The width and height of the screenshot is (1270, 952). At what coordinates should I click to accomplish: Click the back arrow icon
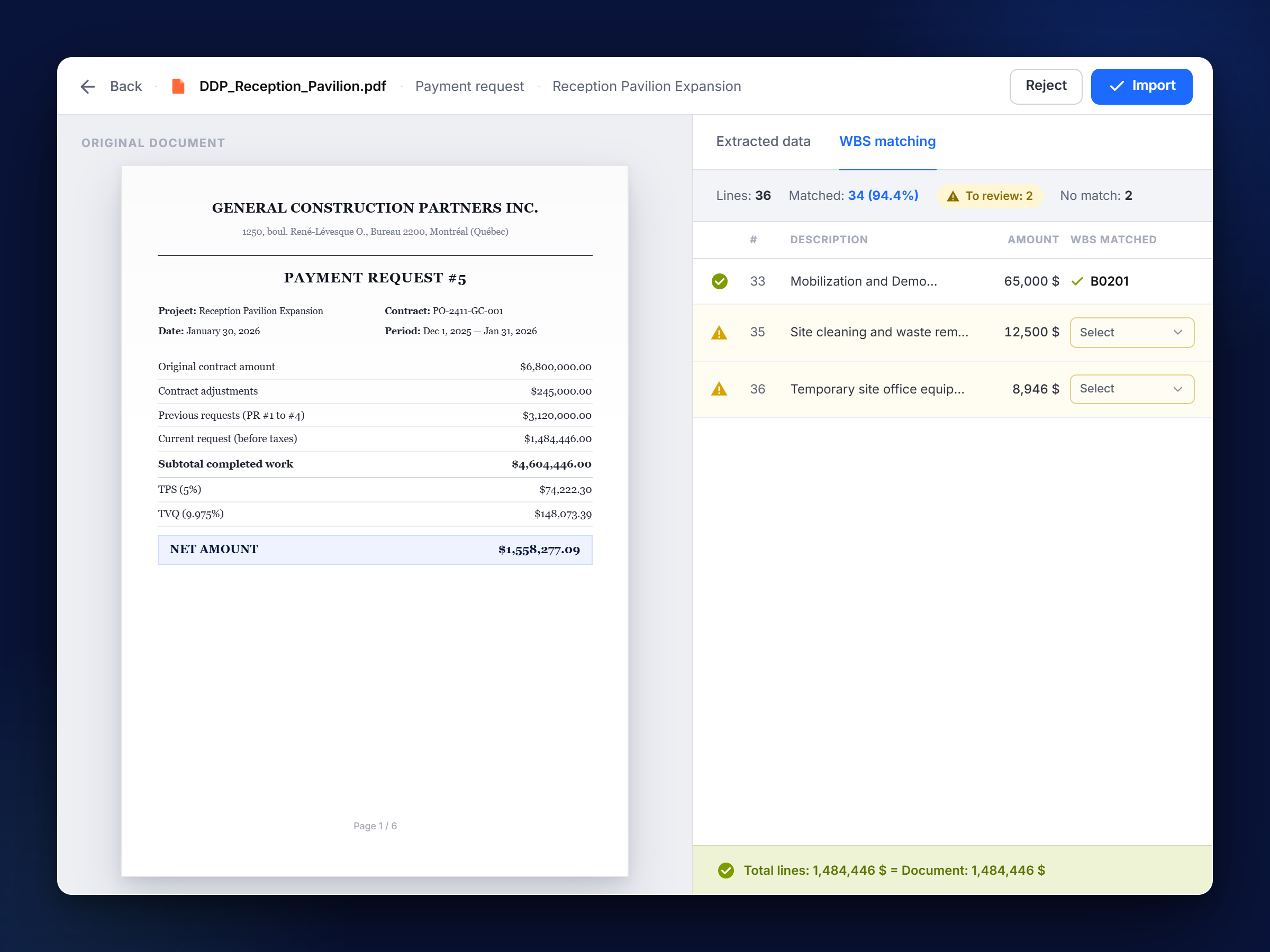[88, 87]
